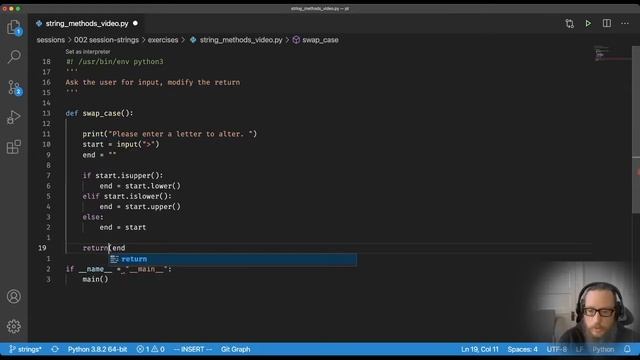Open the errors and warnings counter
Image resolution: width=640 pixels, height=360 pixels.
point(151,349)
